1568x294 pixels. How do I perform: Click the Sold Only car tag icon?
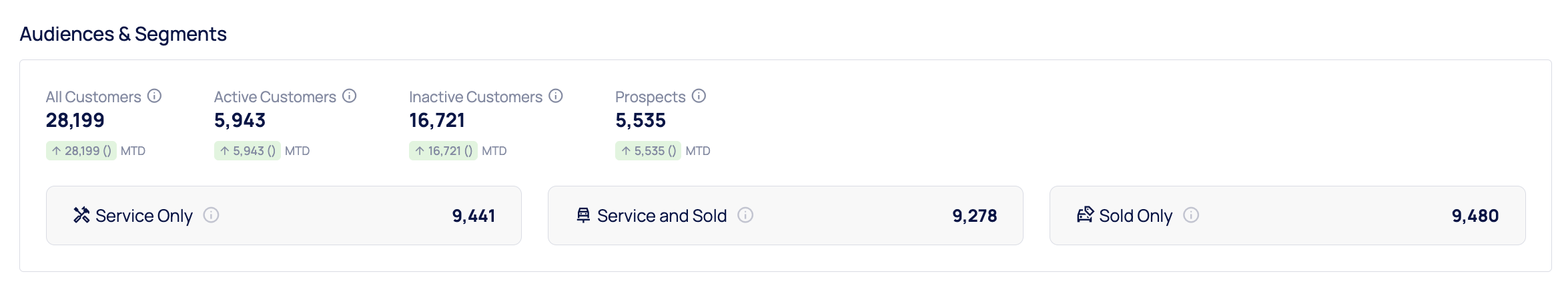pyautogui.click(x=1085, y=215)
